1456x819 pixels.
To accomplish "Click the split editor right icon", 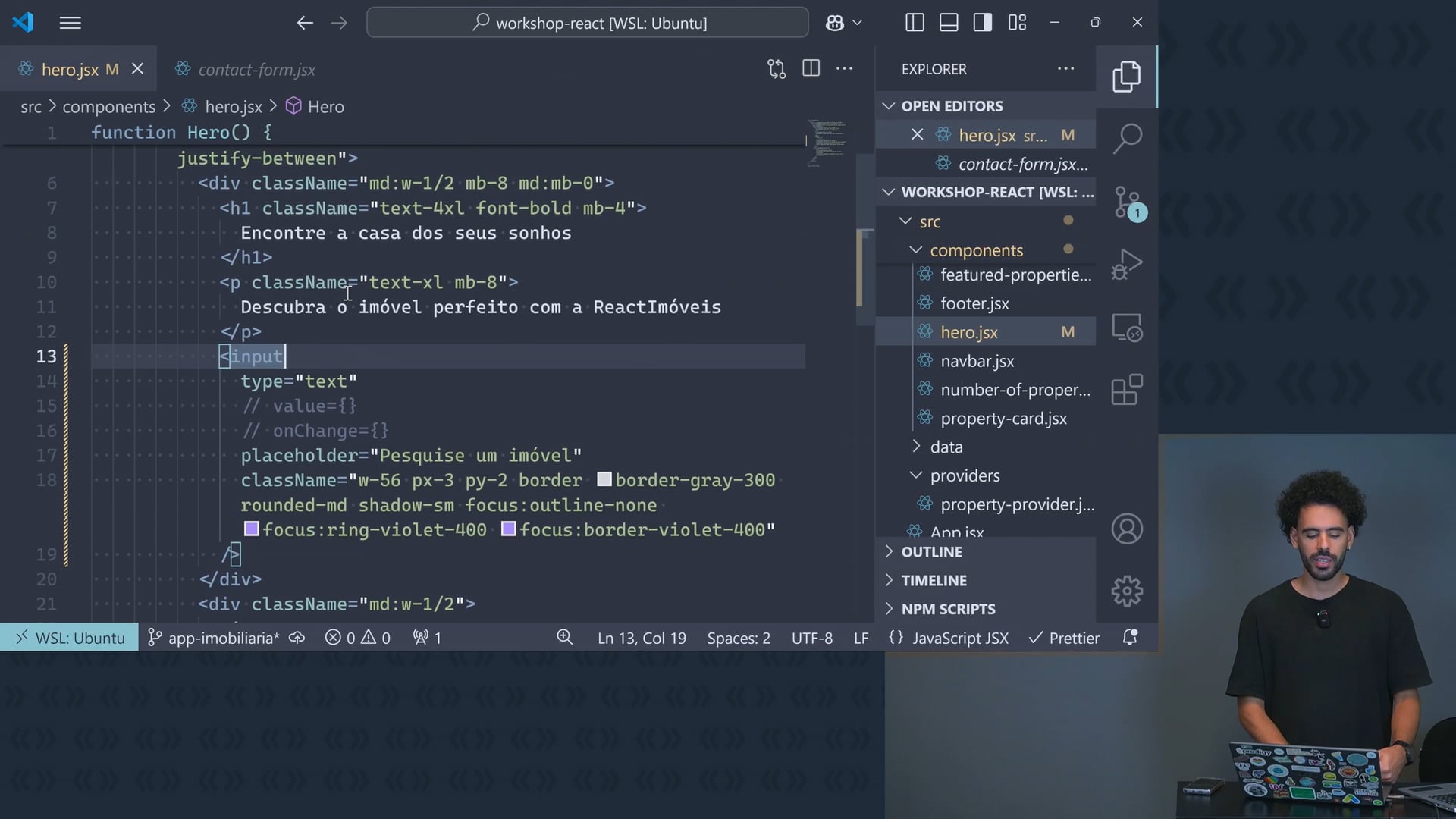I will [x=811, y=68].
